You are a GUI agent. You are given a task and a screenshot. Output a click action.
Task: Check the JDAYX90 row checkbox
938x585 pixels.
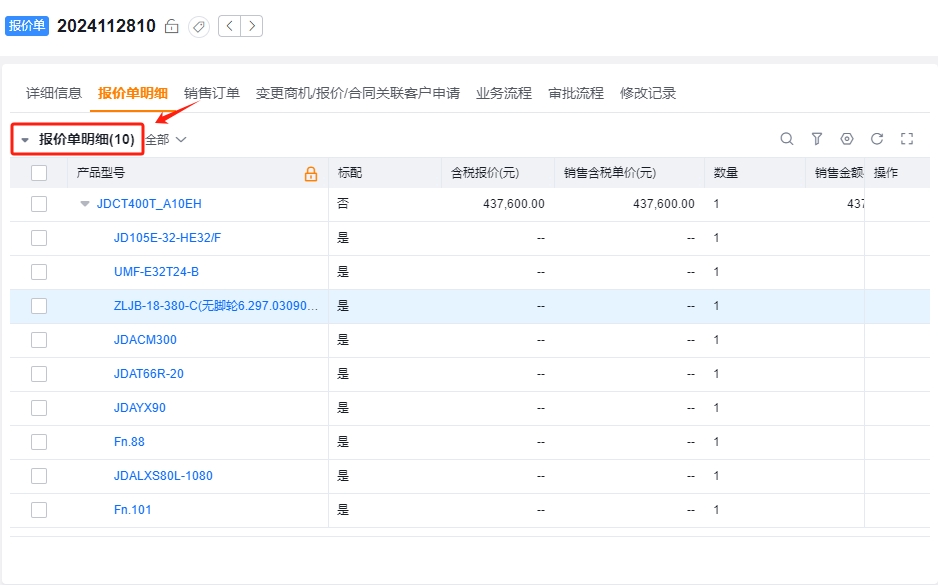click(x=39, y=408)
